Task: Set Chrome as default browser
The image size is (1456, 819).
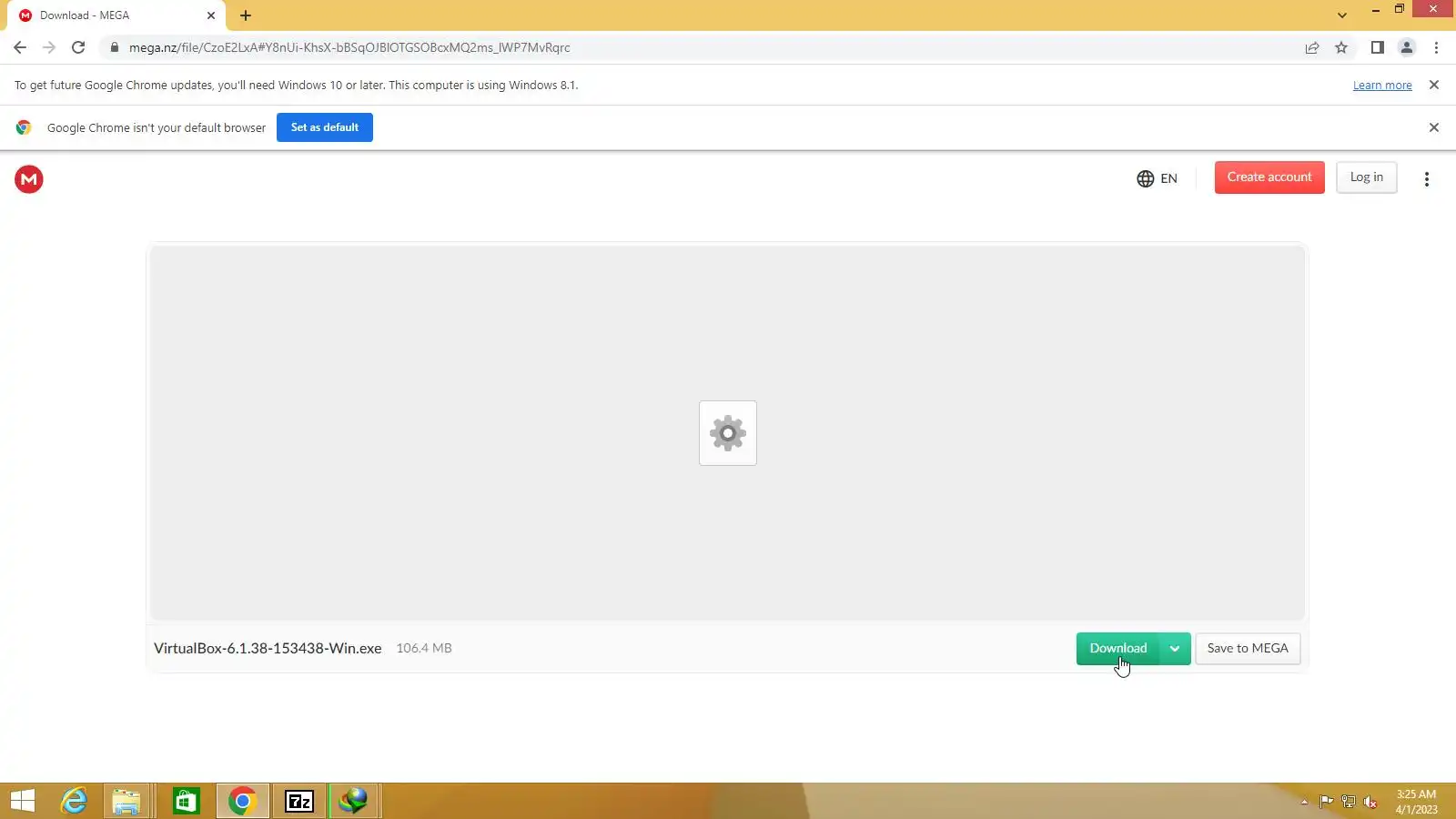Action: pos(325,127)
